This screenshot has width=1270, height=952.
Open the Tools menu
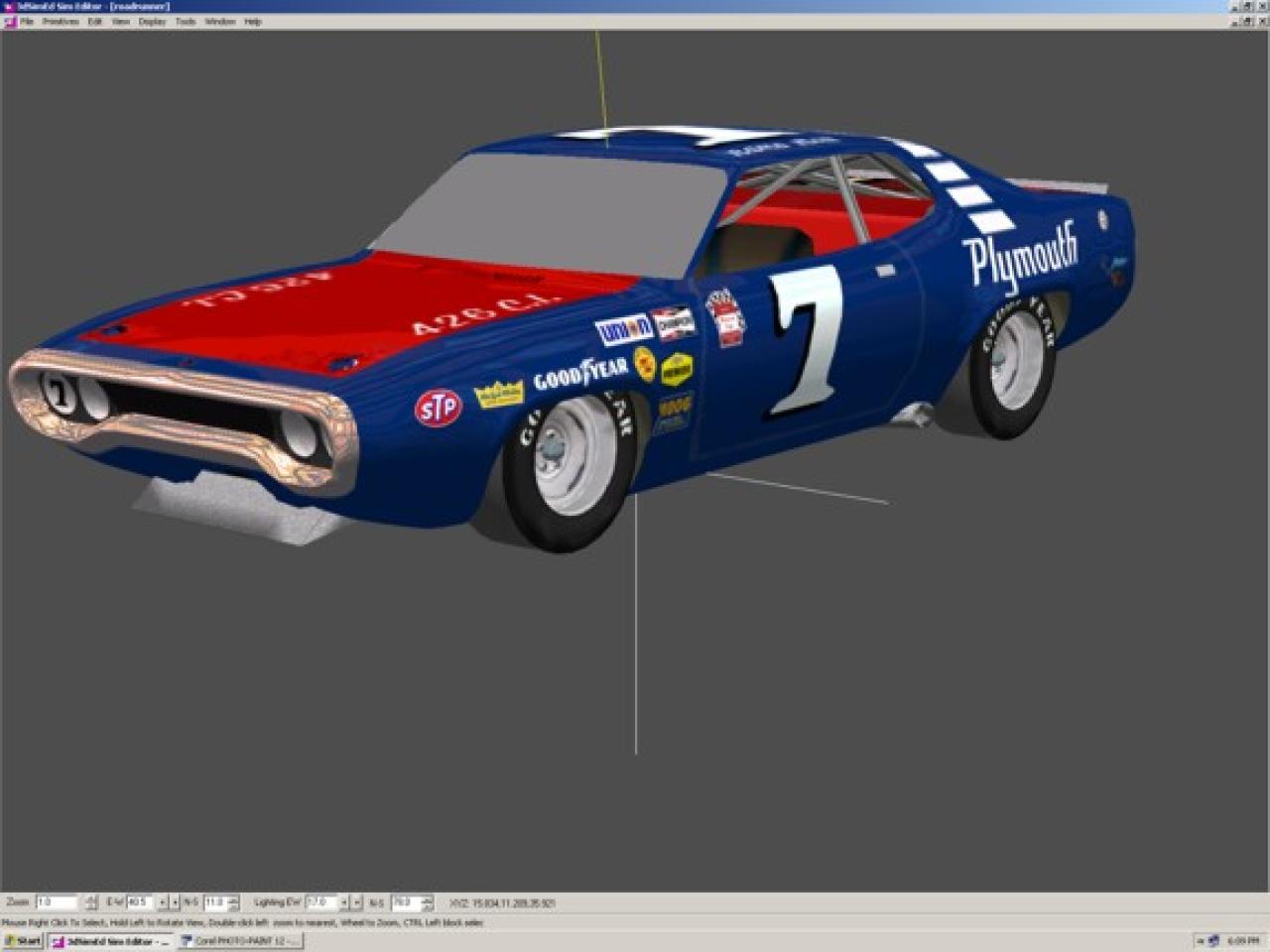[186, 21]
